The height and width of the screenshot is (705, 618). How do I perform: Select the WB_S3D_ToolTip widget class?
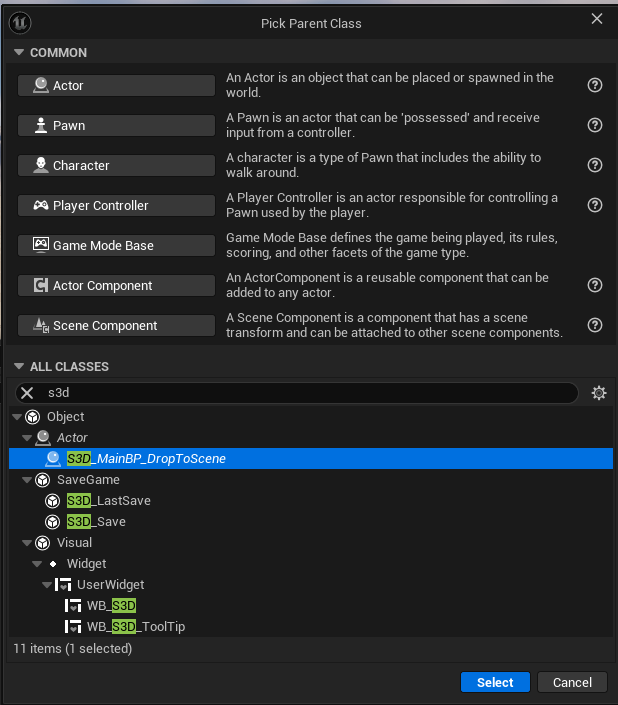point(311,626)
